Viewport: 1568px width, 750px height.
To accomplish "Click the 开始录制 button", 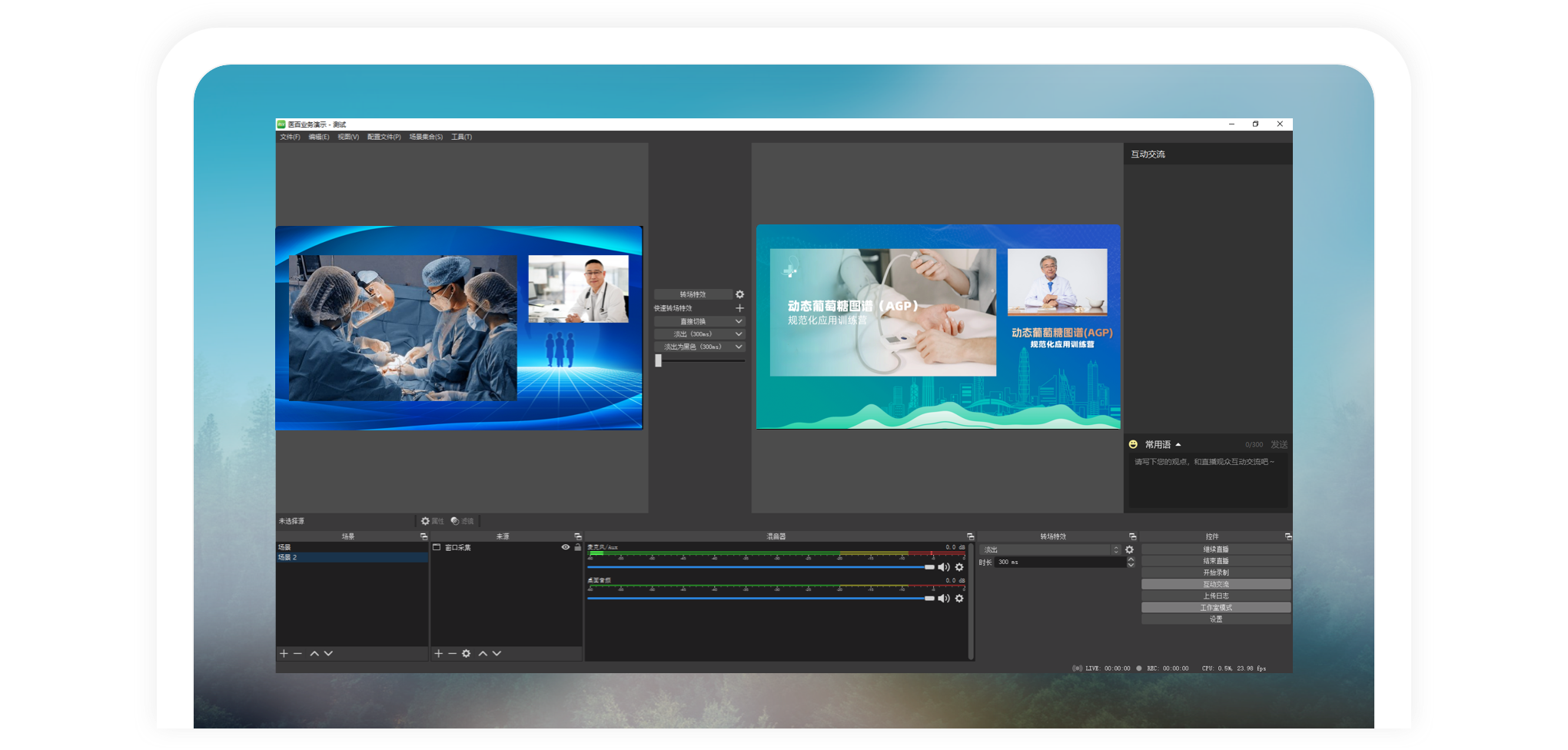I will pyautogui.click(x=1216, y=572).
